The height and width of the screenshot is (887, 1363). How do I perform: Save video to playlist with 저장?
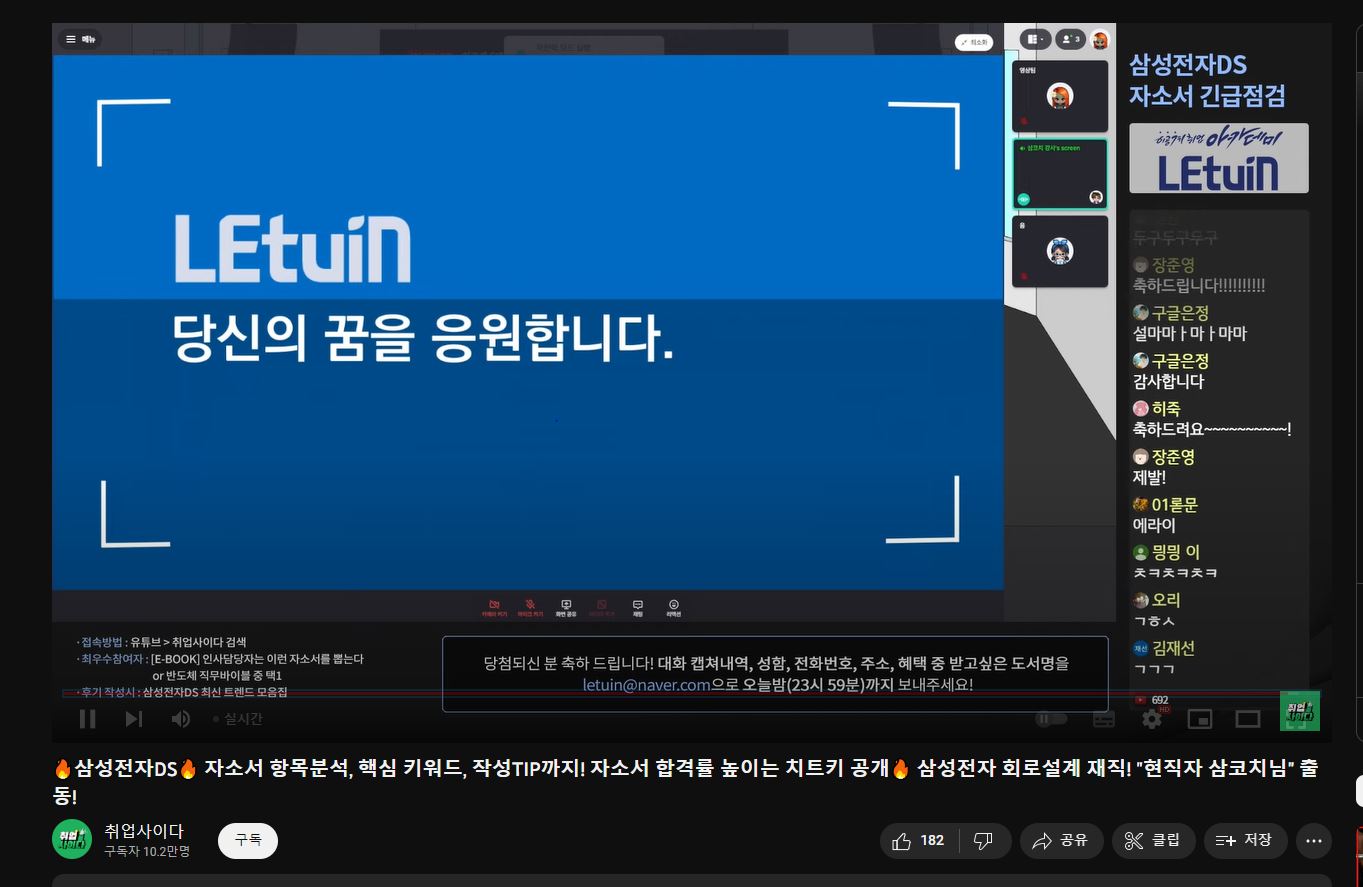pos(1245,841)
